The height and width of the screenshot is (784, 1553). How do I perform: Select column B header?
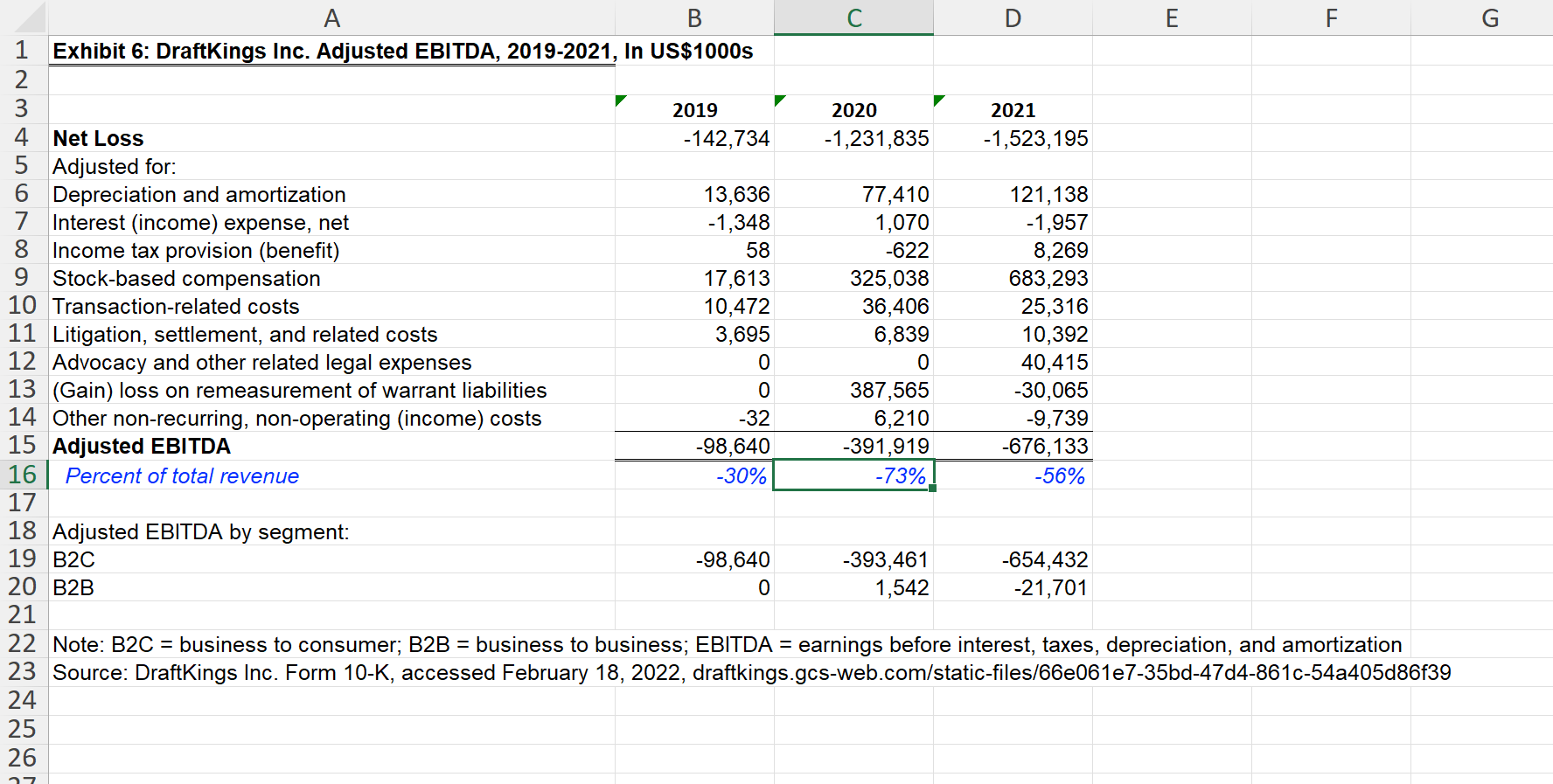click(694, 17)
